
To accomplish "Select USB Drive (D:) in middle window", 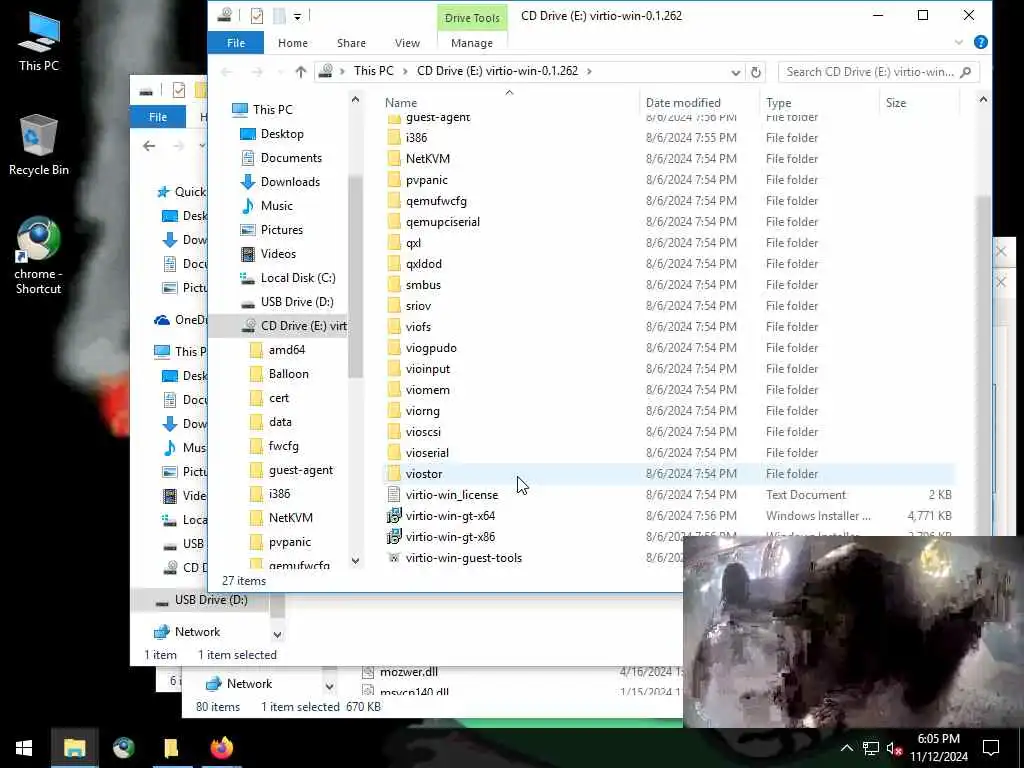I will coord(211,600).
